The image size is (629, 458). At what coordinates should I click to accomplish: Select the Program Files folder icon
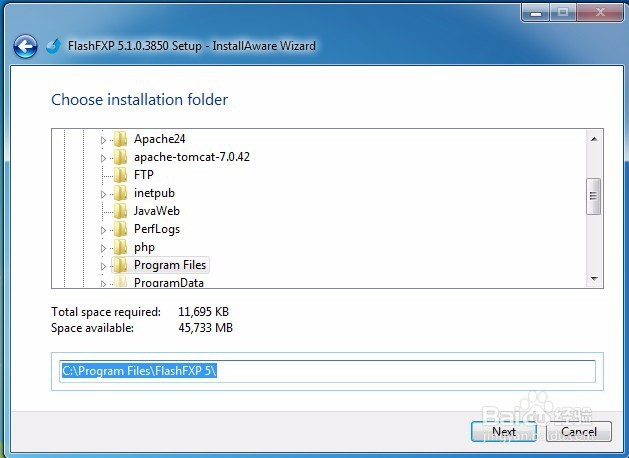coord(120,265)
